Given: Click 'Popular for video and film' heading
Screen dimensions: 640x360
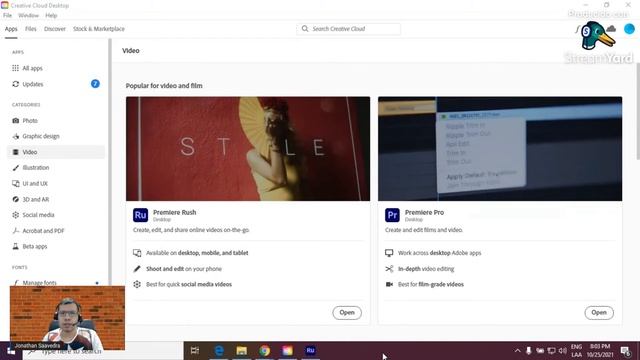Looking at the screenshot, I should tap(164, 86).
